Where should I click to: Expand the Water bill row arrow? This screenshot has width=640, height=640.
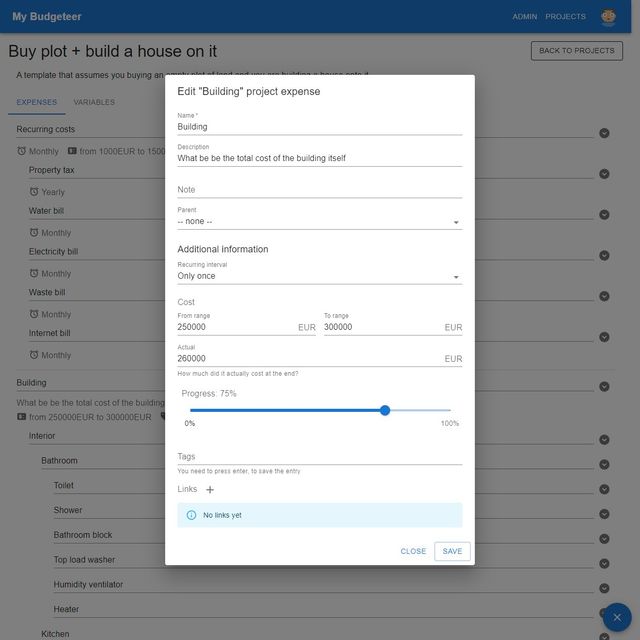pyautogui.click(x=604, y=215)
